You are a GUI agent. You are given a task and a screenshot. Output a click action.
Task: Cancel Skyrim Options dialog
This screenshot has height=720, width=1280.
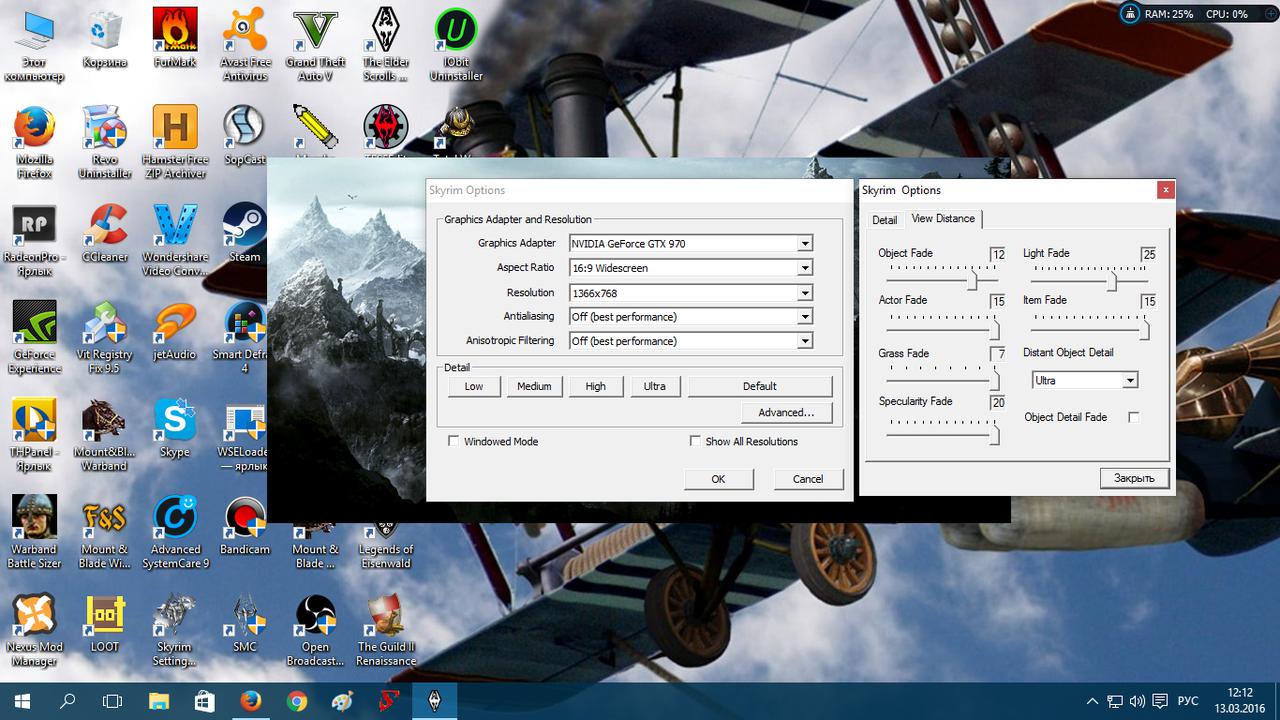[x=808, y=479]
